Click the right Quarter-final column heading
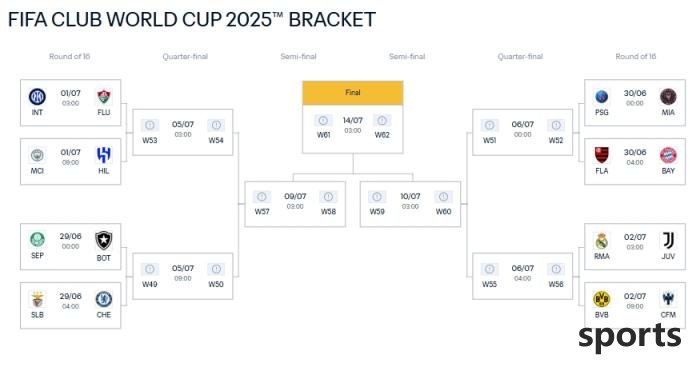The height and width of the screenshot is (367, 696). [x=520, y=56]
